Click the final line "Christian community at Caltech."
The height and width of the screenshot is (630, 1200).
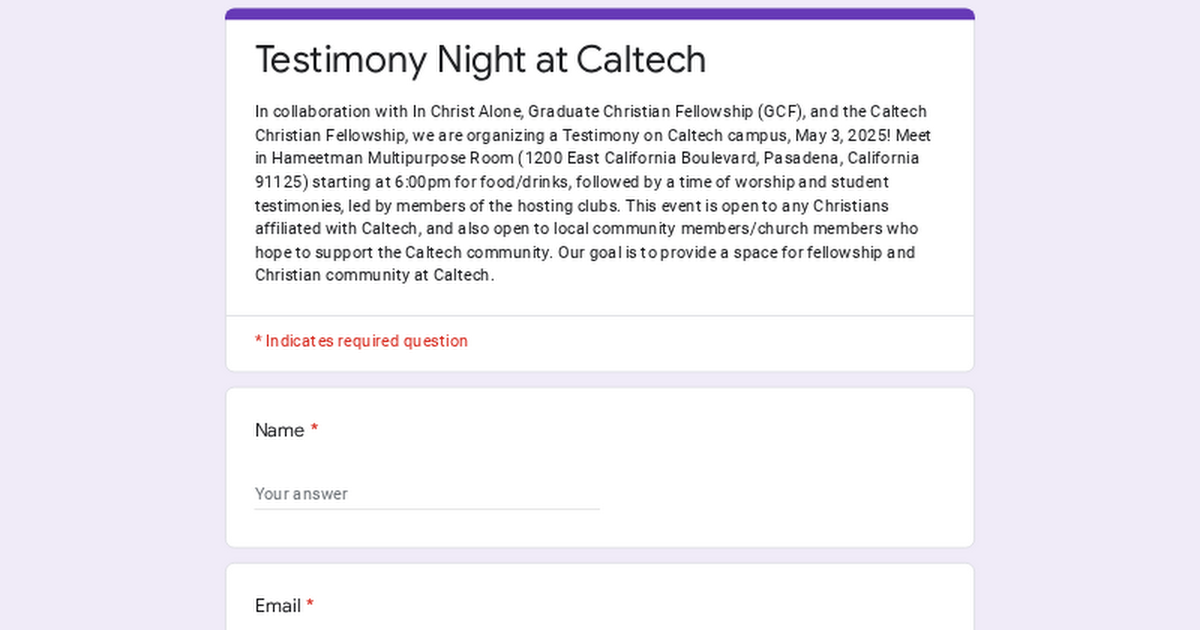[x=374, y=275]
